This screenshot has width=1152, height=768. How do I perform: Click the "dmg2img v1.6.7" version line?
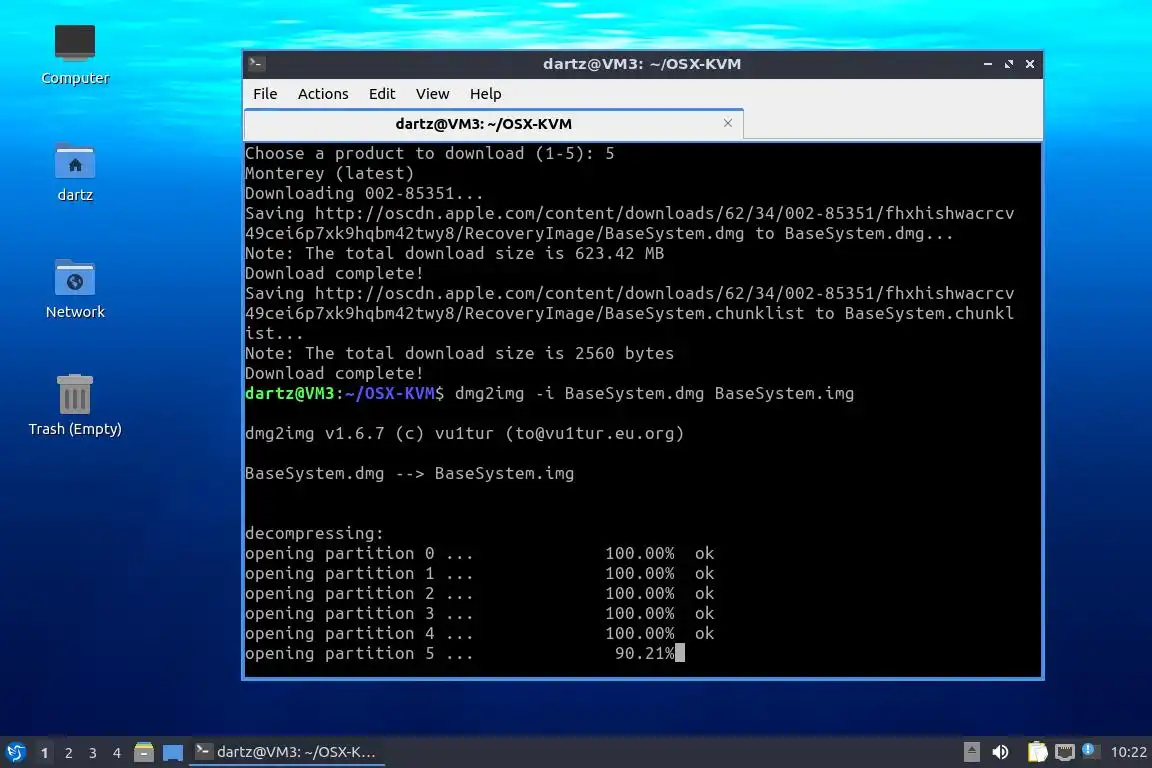click(464, 434)
